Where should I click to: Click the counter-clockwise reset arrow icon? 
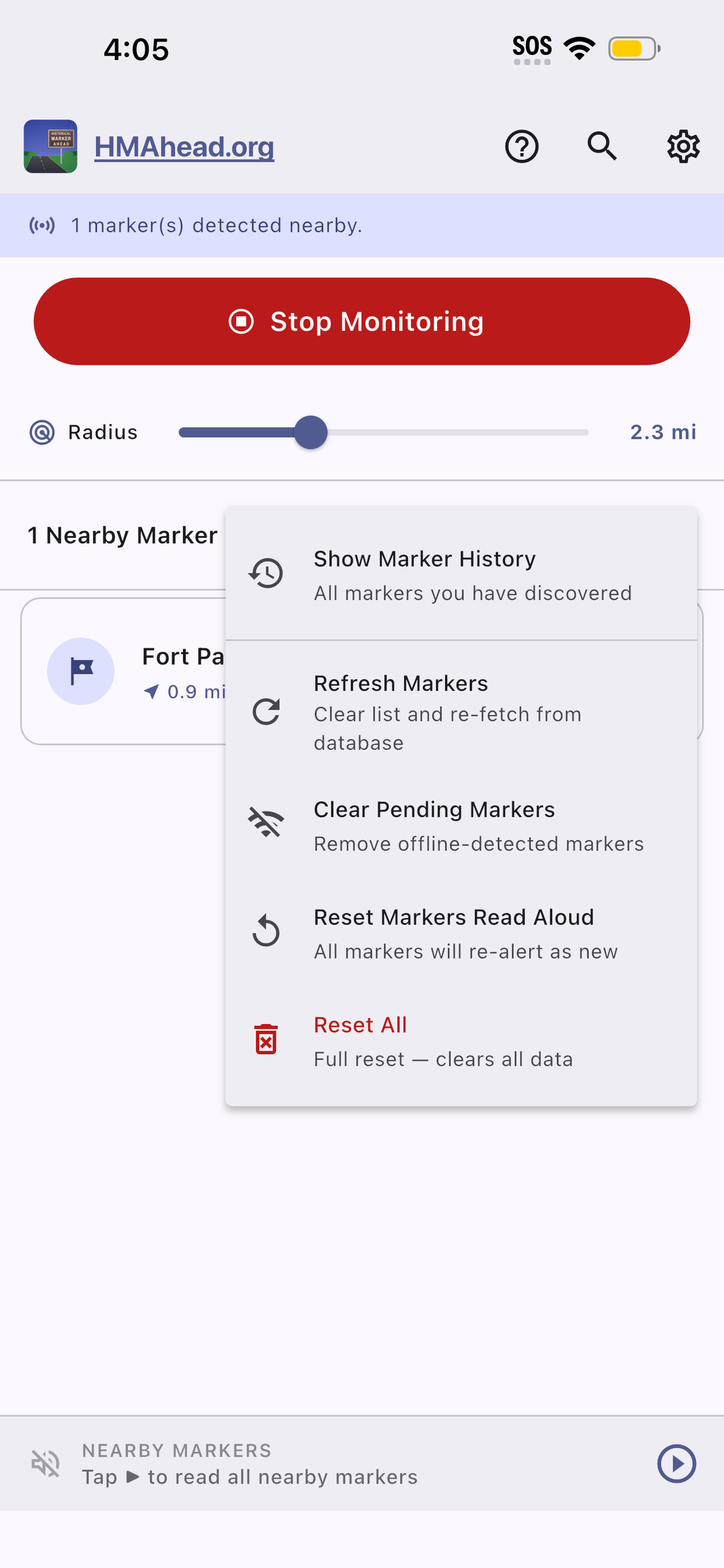point(266,930)
